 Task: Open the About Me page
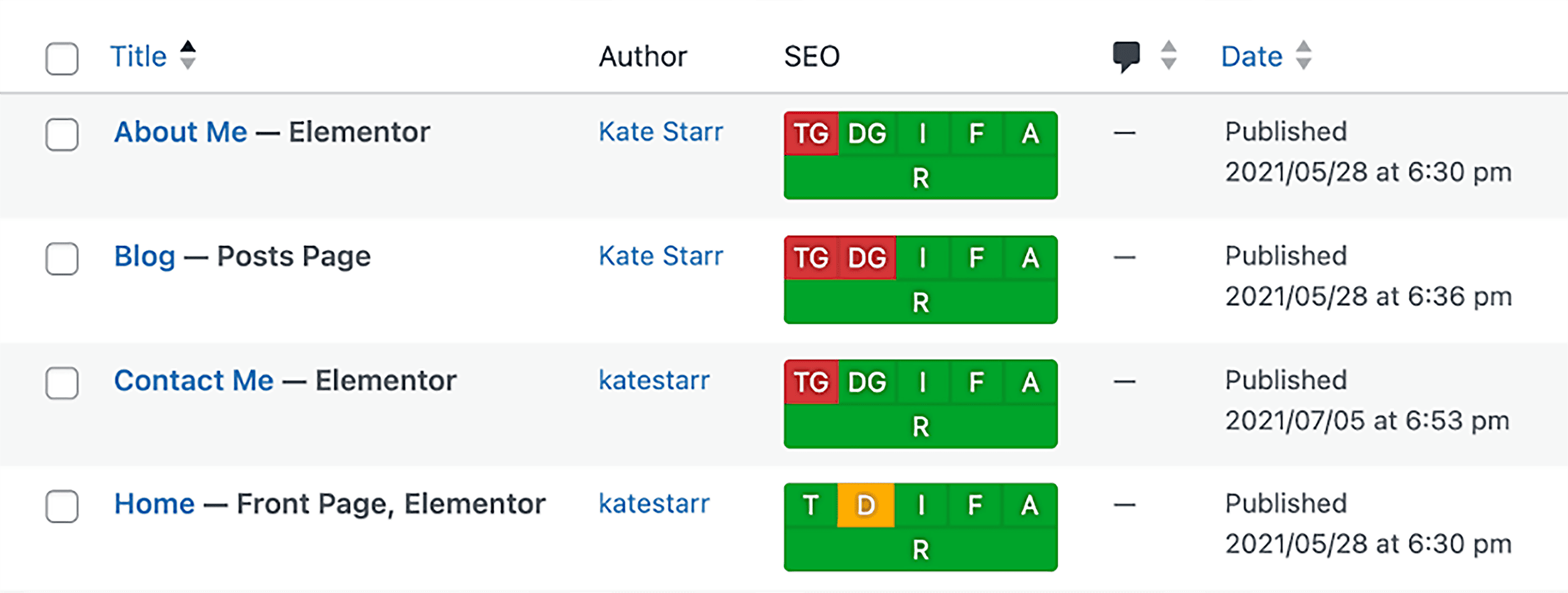point(179,132)
